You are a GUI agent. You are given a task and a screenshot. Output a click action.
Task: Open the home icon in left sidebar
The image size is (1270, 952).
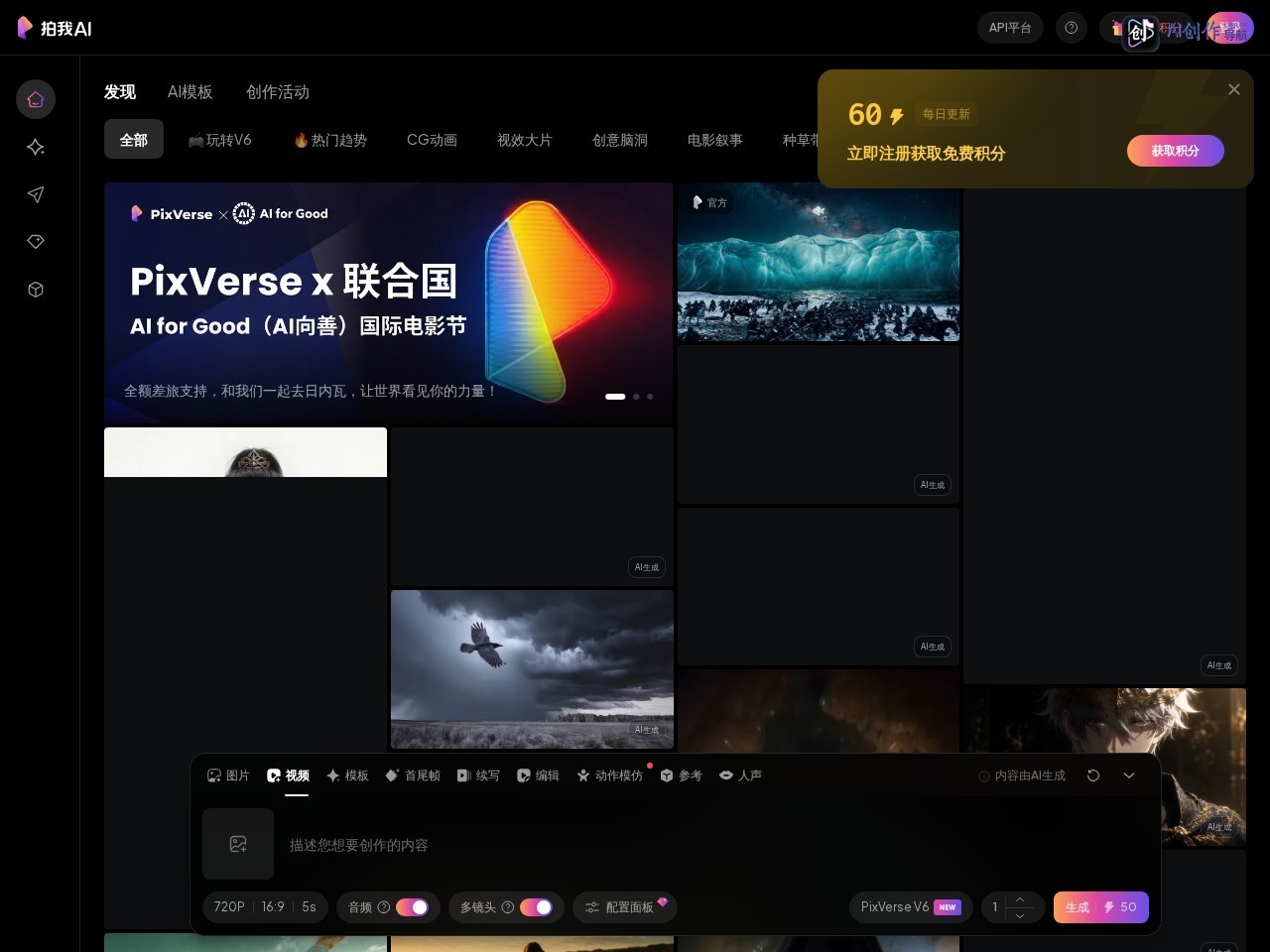36,99
